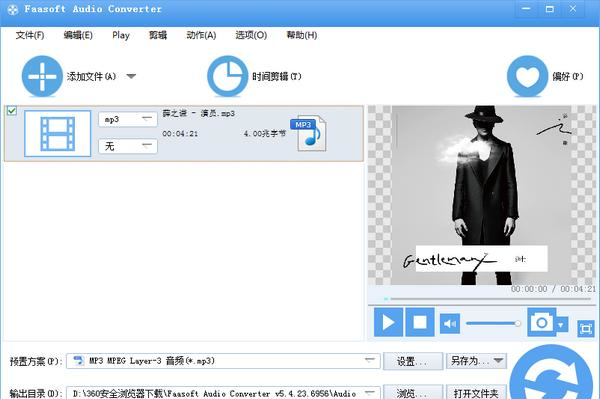Image resolution: width=600 pixels, height=399 pixels.
Task: Open the Time Trim clock icon
Action: 227,76
